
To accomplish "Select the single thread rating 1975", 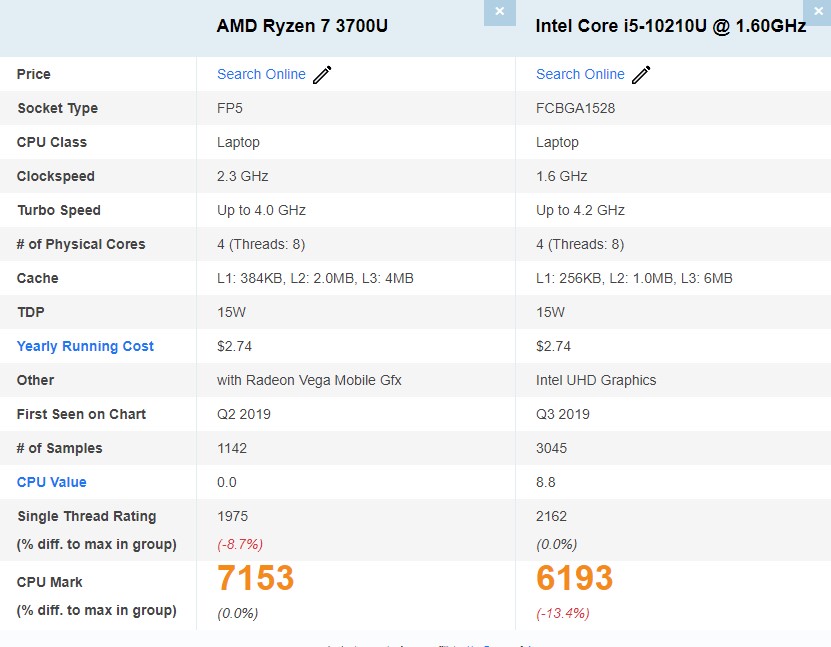I will coord(232,516).
